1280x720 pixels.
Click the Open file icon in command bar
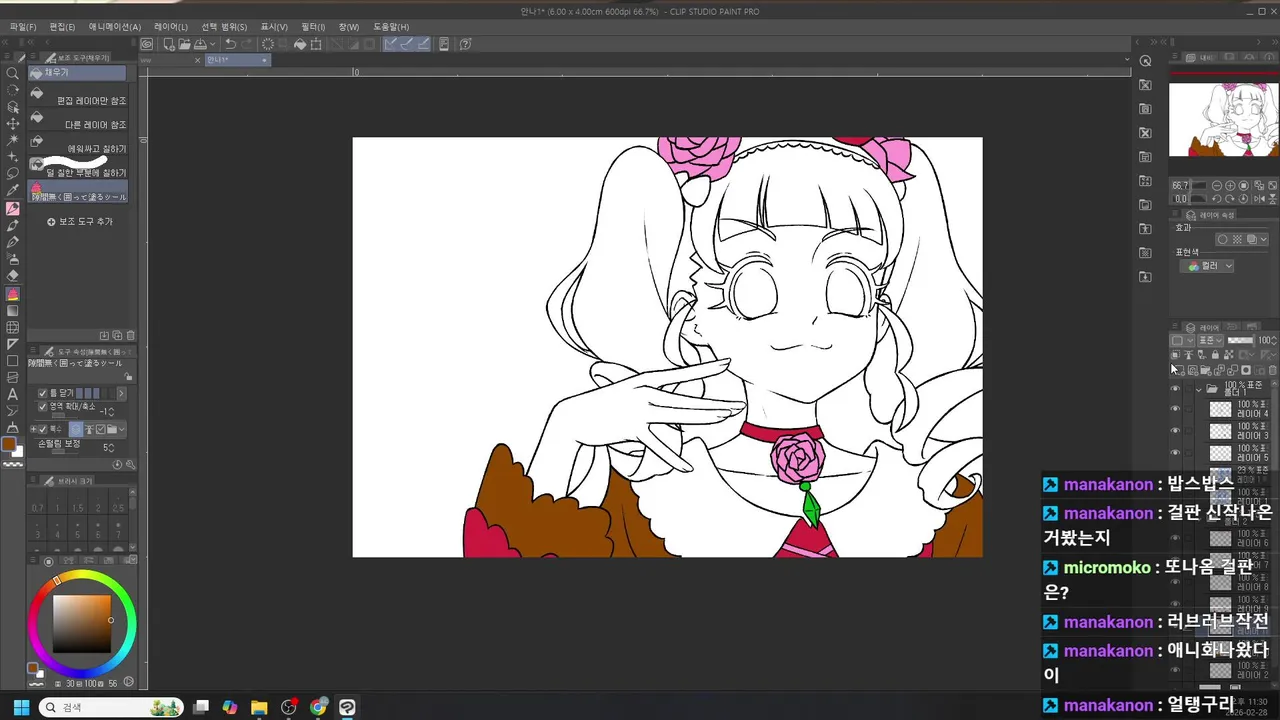(x=185, y=44)
